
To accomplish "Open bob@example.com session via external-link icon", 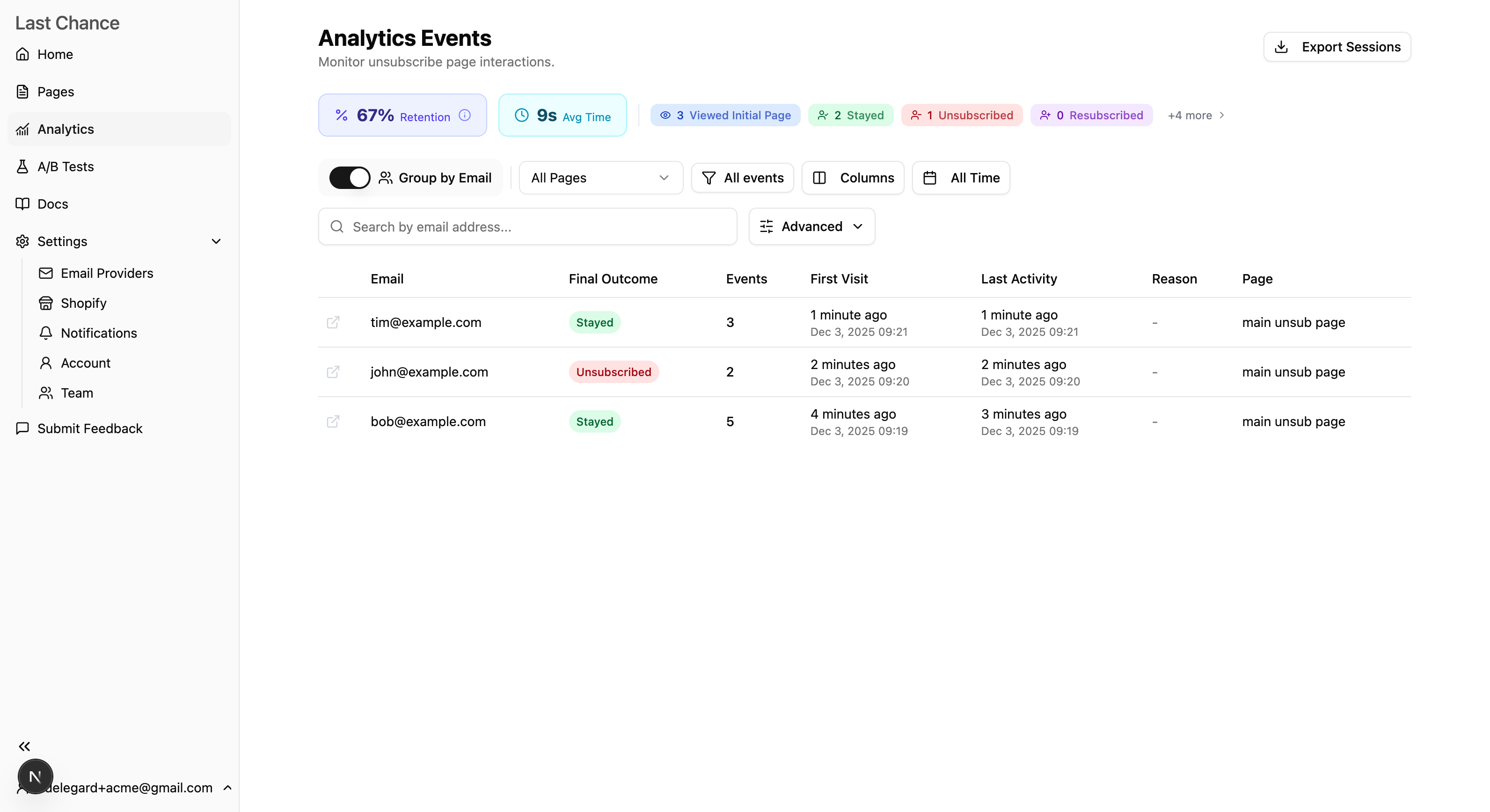I will point(333,422).
